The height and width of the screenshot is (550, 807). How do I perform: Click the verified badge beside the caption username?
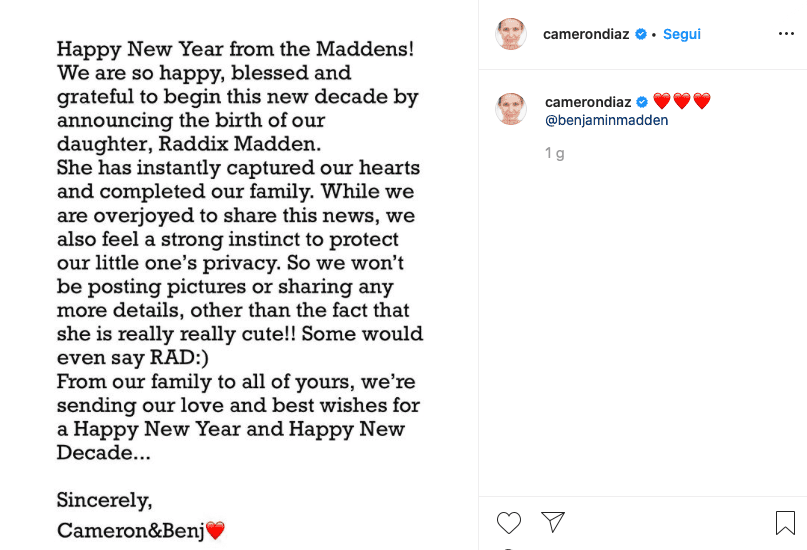coord(643,102)
